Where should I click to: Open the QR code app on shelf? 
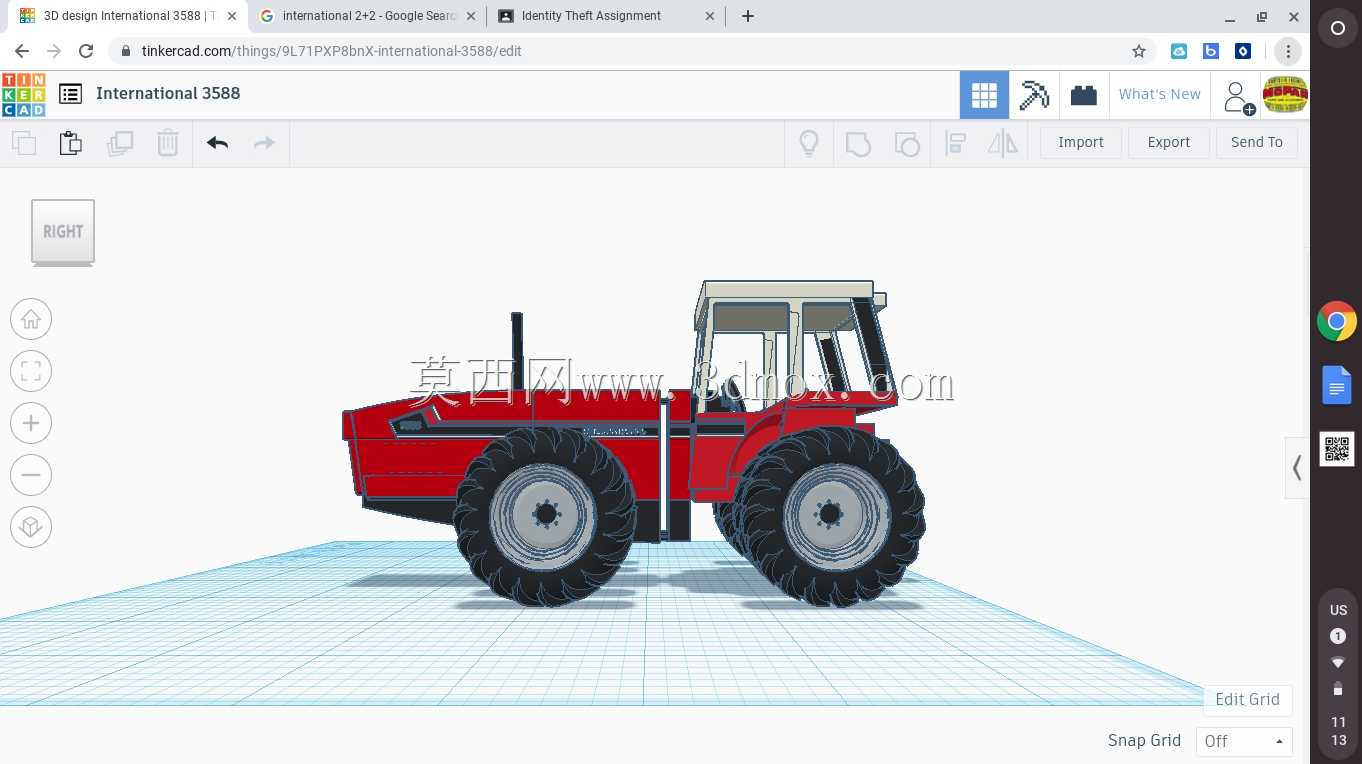click(1337, 449)
